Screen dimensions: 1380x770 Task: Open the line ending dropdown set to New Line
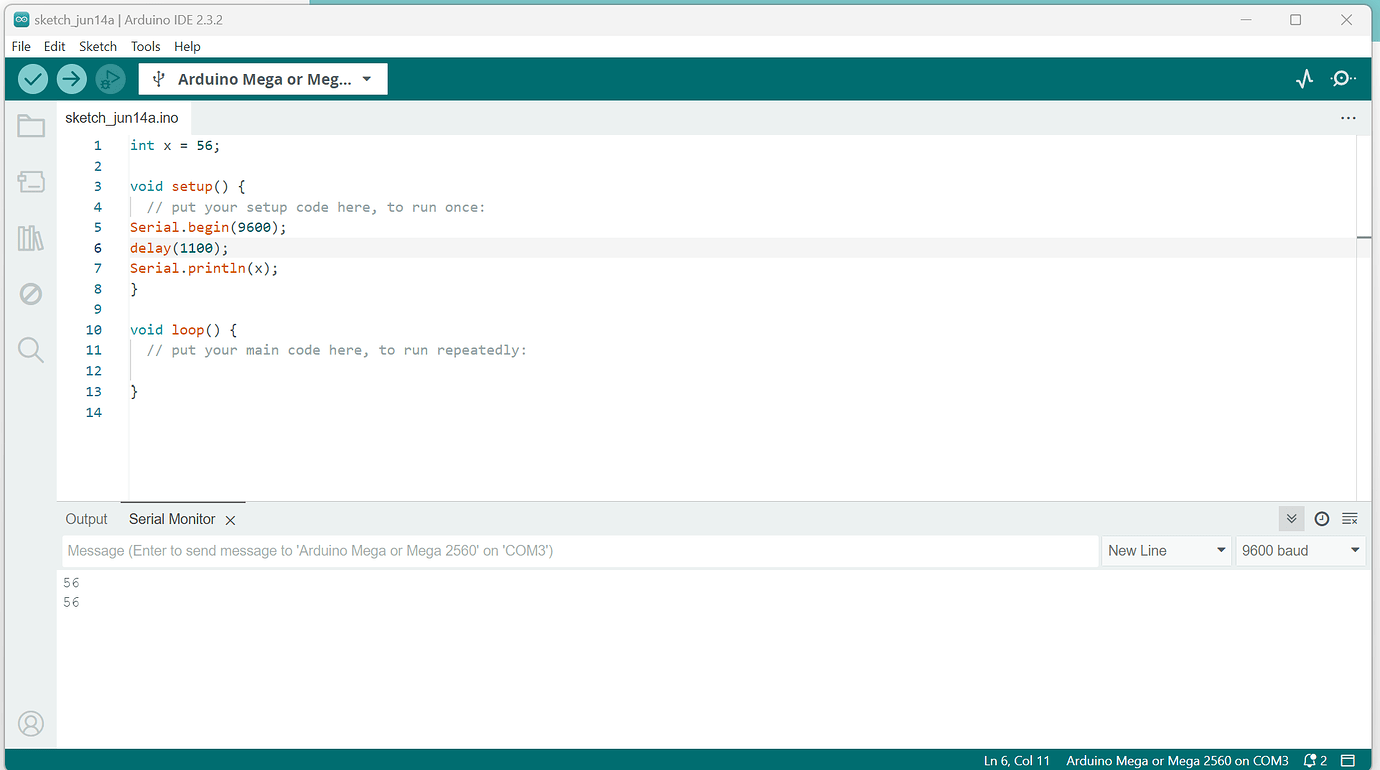point(1166,550)
